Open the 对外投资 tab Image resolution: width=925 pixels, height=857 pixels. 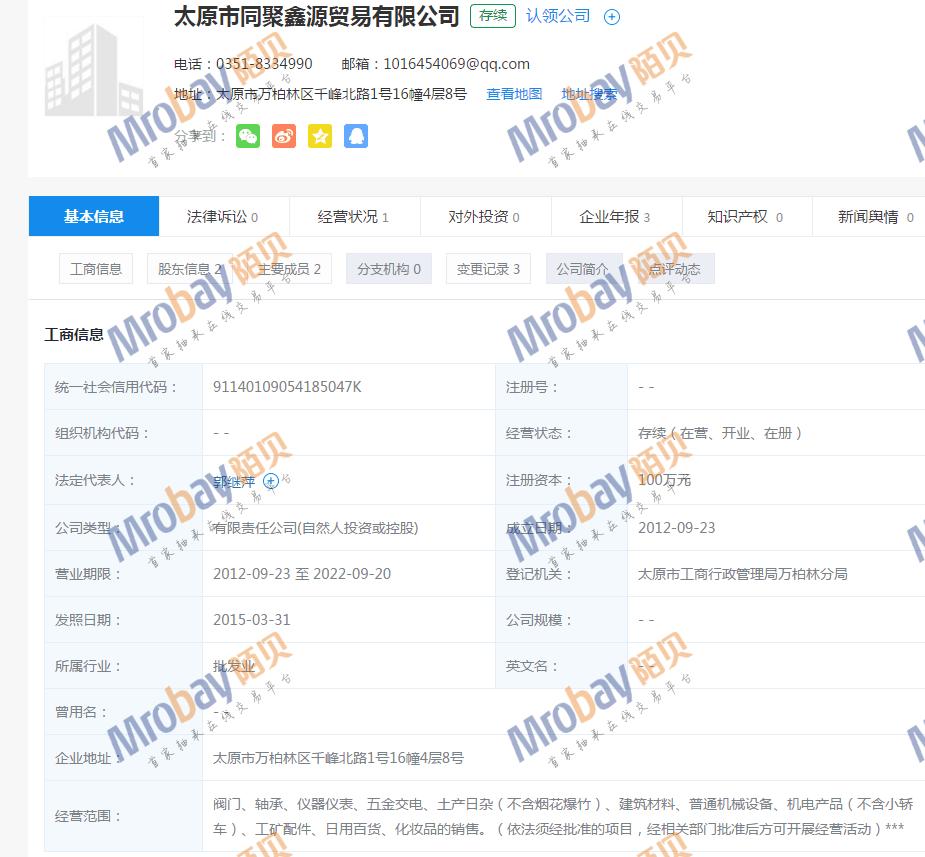484,217
